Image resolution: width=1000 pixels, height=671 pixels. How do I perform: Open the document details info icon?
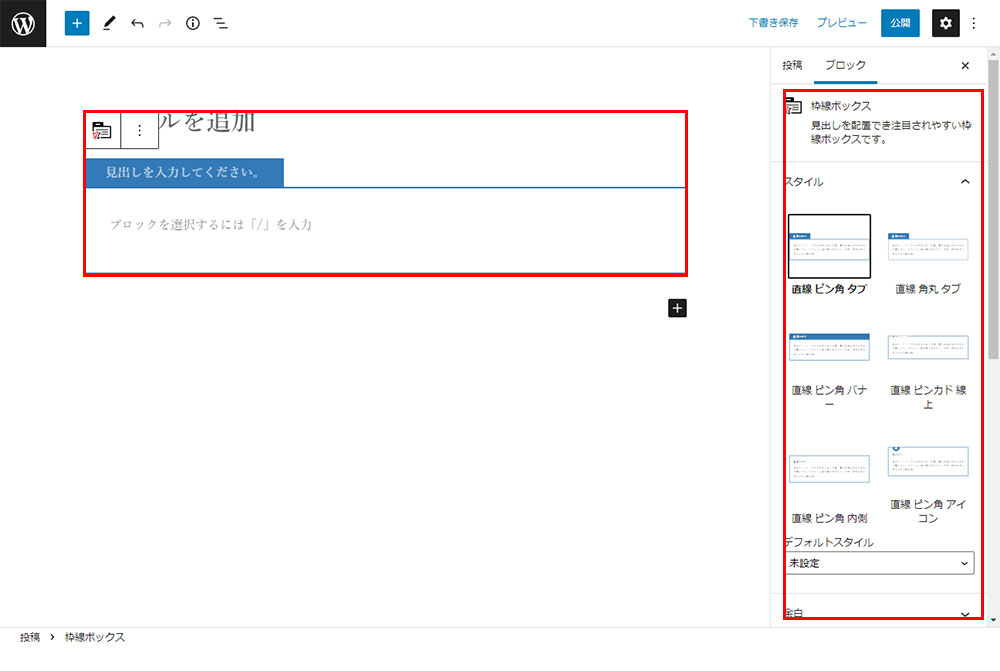click(x=193, y=23)
